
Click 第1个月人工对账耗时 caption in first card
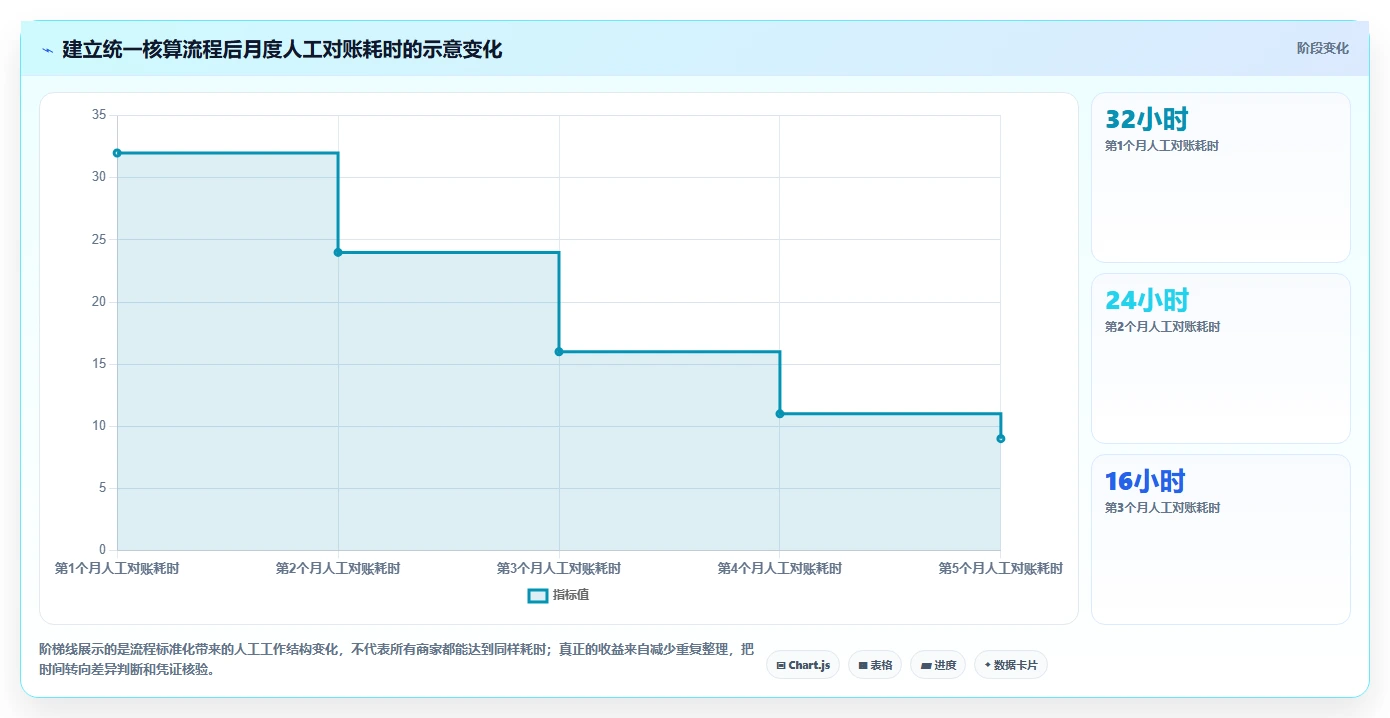[1162, 146]
